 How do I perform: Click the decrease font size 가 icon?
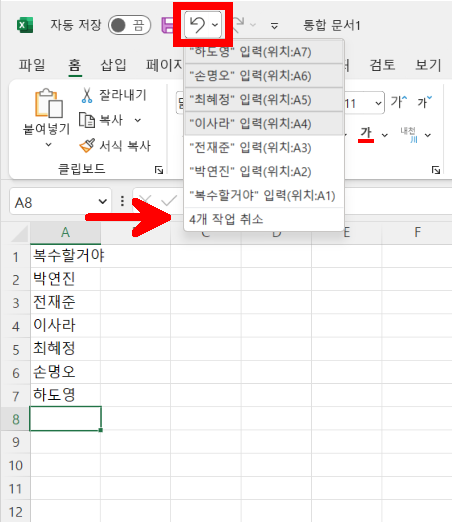pyautogui.click(x=425, y=102)
